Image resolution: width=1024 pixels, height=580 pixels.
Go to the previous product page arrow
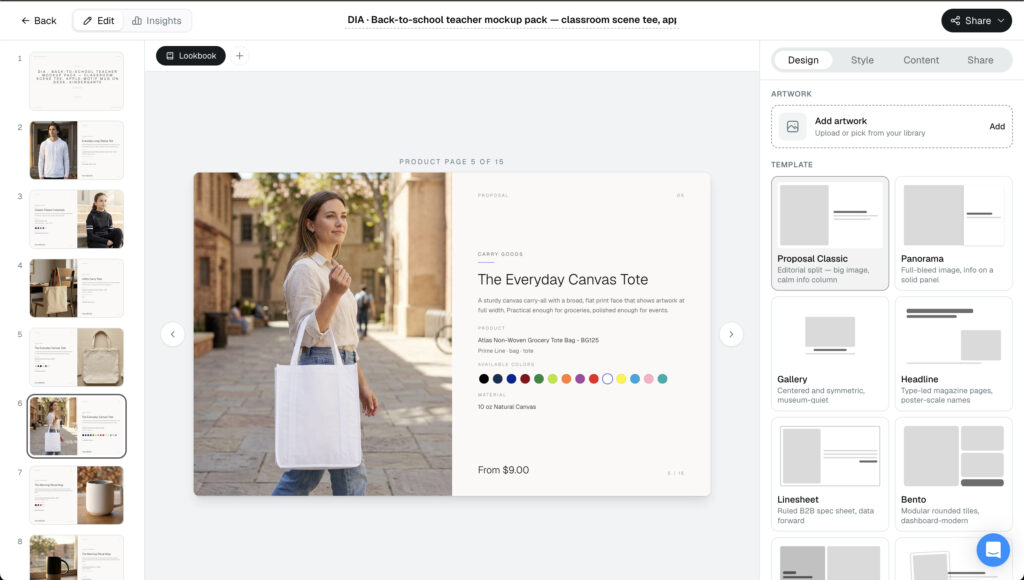172,334
